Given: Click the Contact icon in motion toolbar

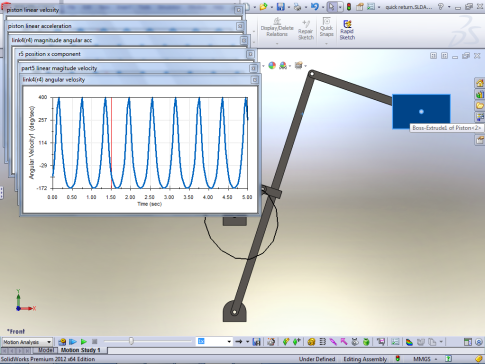Looking at the screenshot, I should (x=355, y=342).
